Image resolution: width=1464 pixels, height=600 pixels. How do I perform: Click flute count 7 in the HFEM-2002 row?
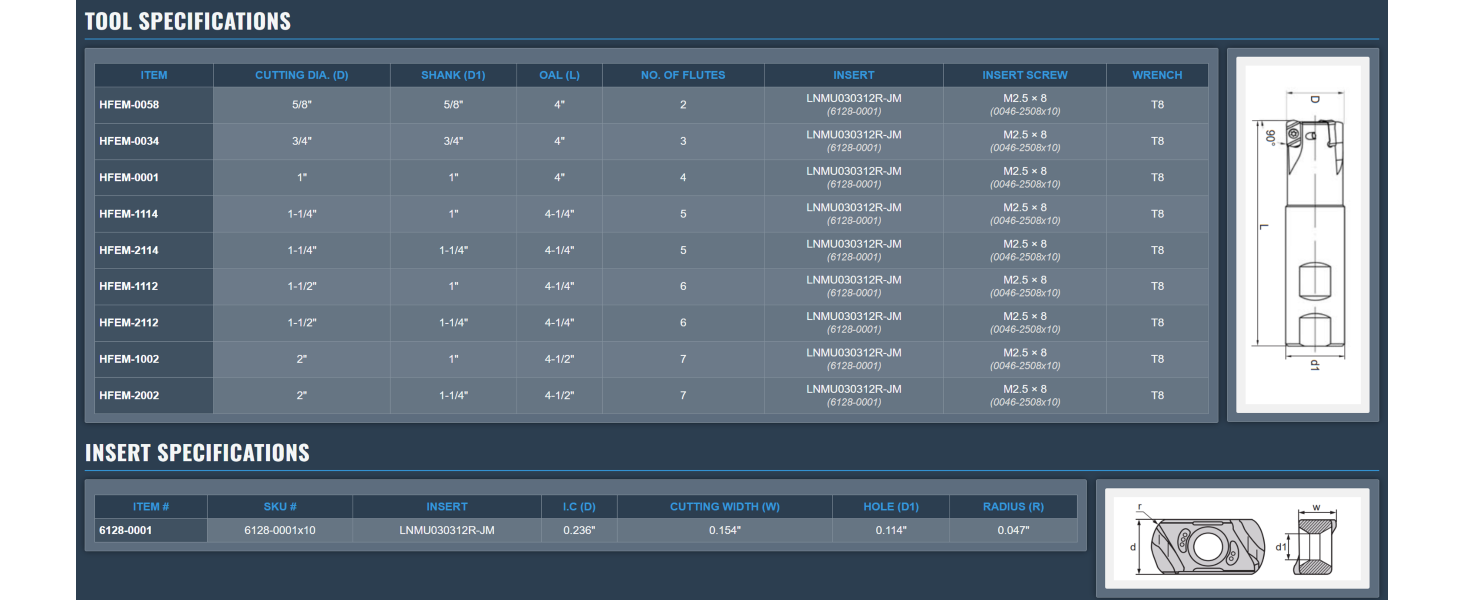[683, 395]
